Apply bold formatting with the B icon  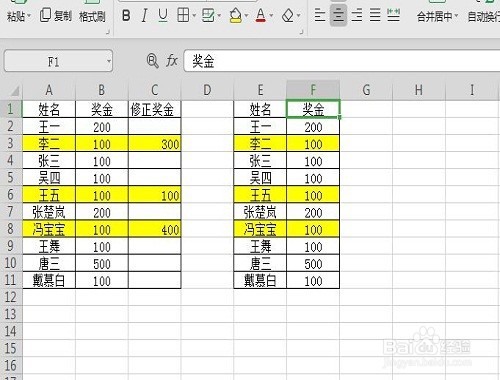[126, 15]
